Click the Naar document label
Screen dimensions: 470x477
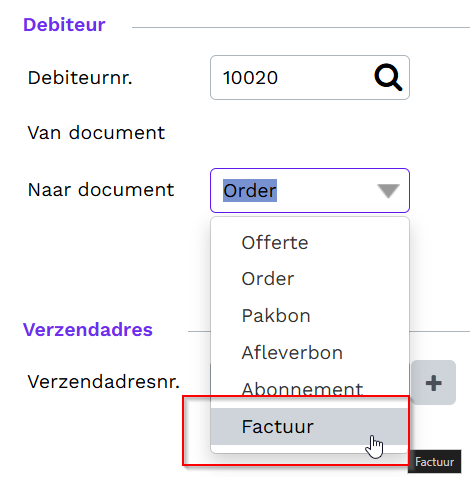pyautogui.click(x=101, y=190)
